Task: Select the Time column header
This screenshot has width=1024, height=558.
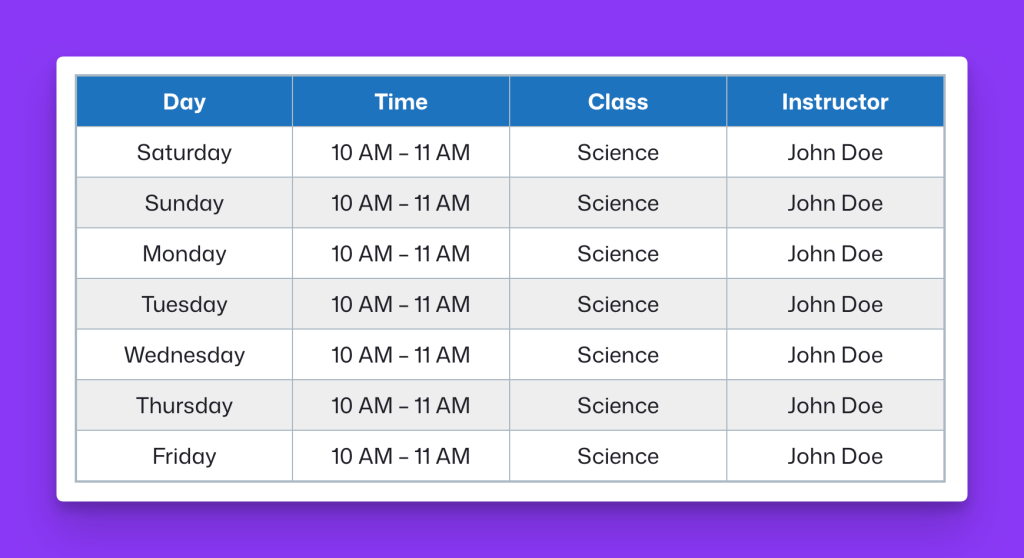Action: [x=401, y=101]
